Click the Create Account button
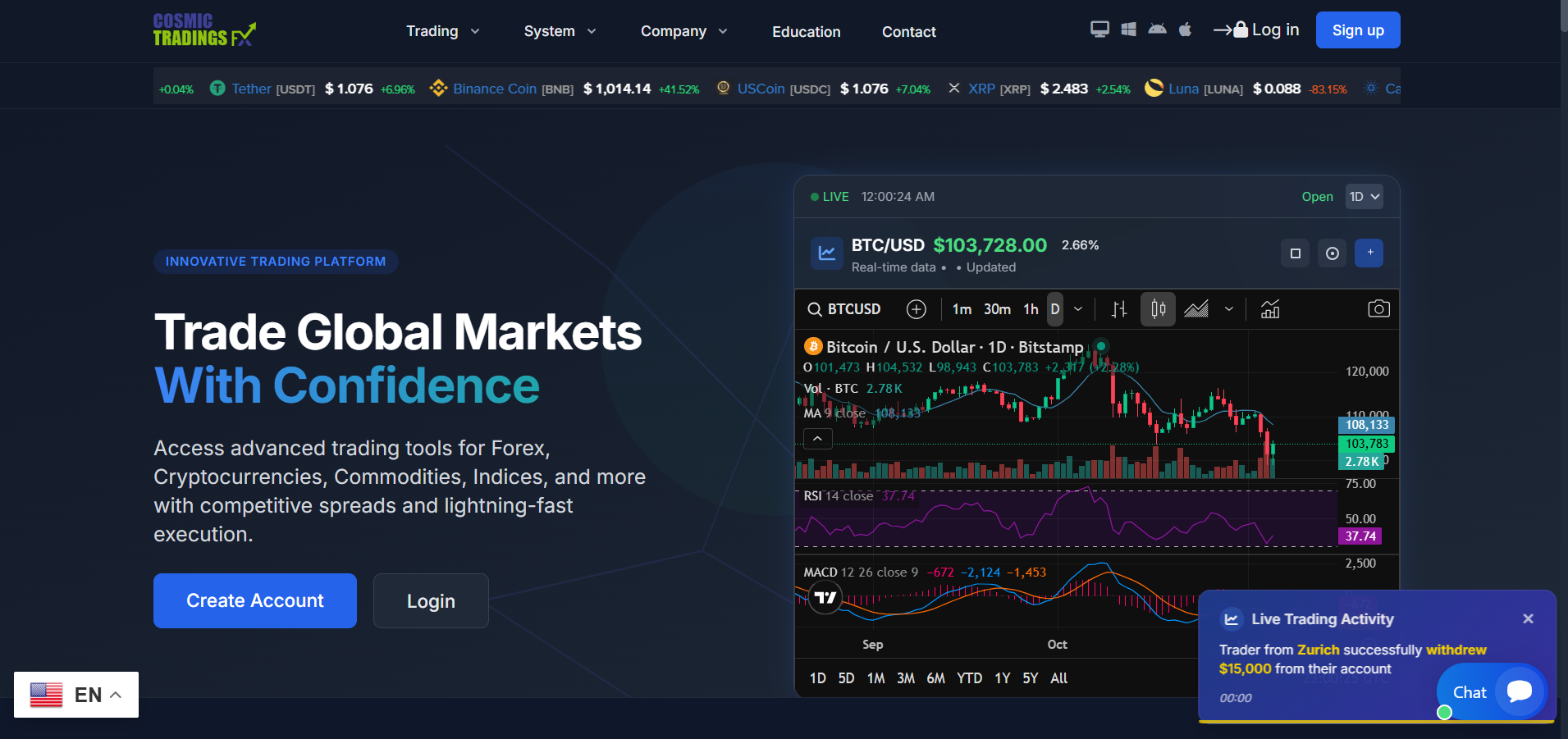This screenshot has height=739, width=1568. pos(255,600)
